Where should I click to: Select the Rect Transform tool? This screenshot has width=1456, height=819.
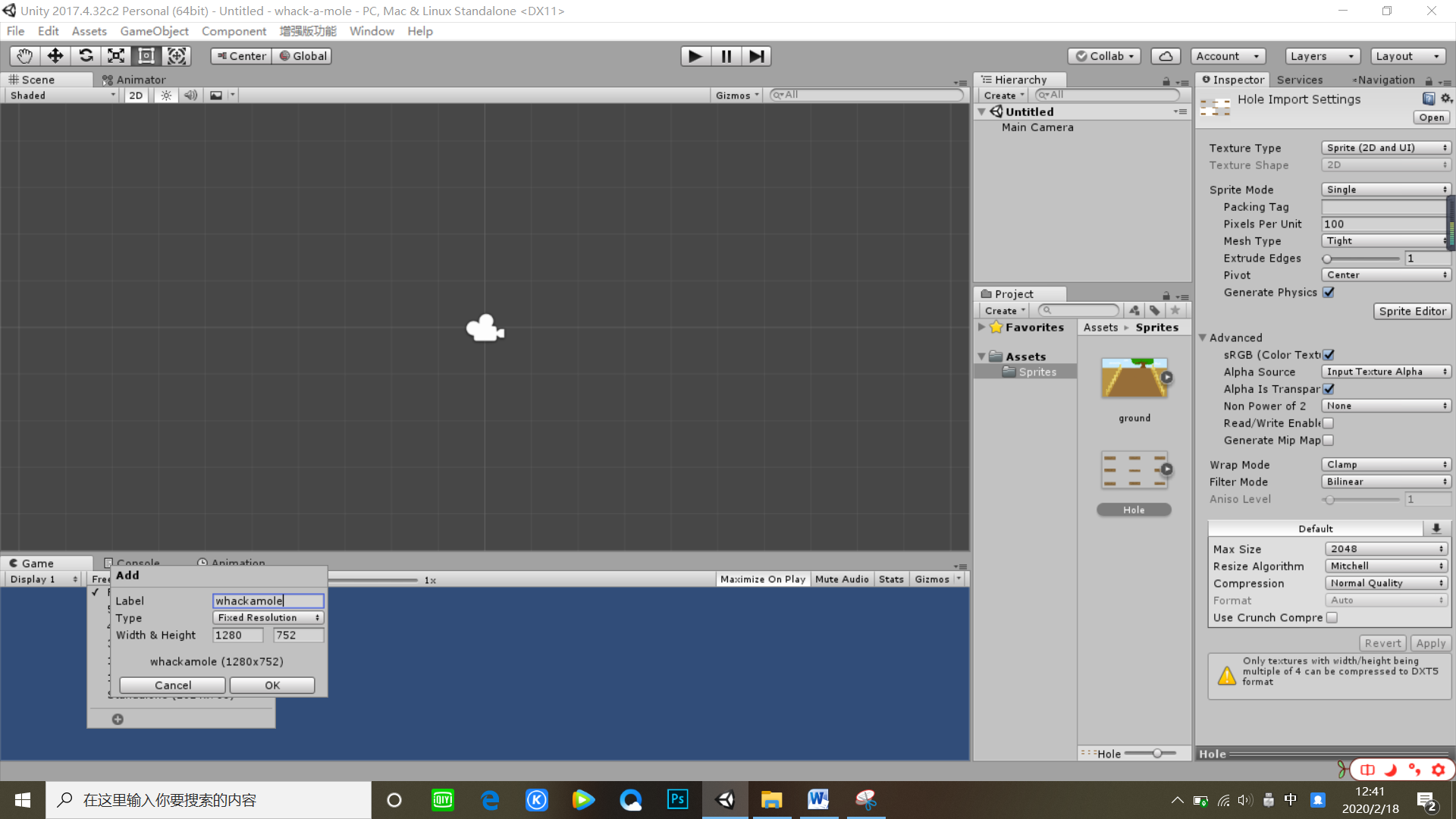[146, 56]
